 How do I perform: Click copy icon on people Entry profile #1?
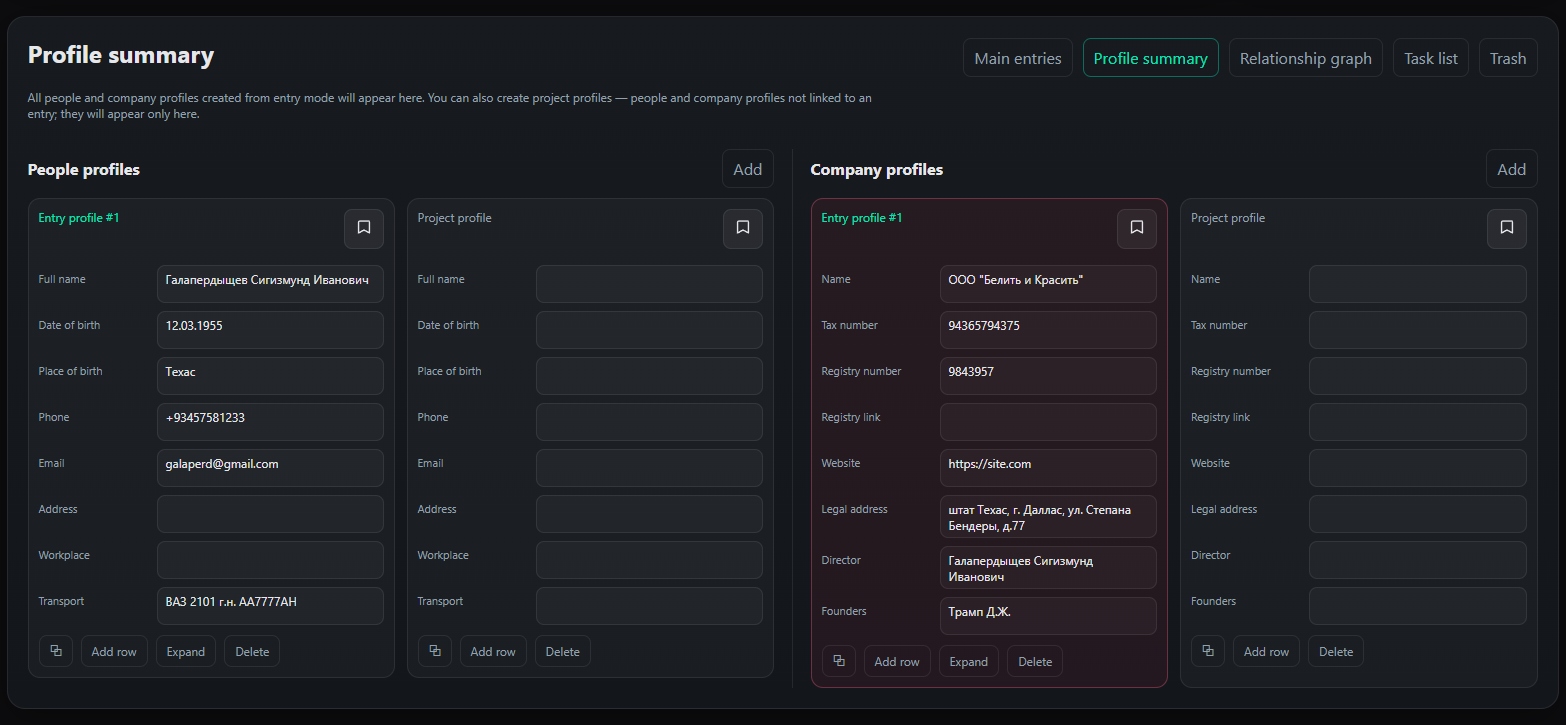[x=56, y=651]
